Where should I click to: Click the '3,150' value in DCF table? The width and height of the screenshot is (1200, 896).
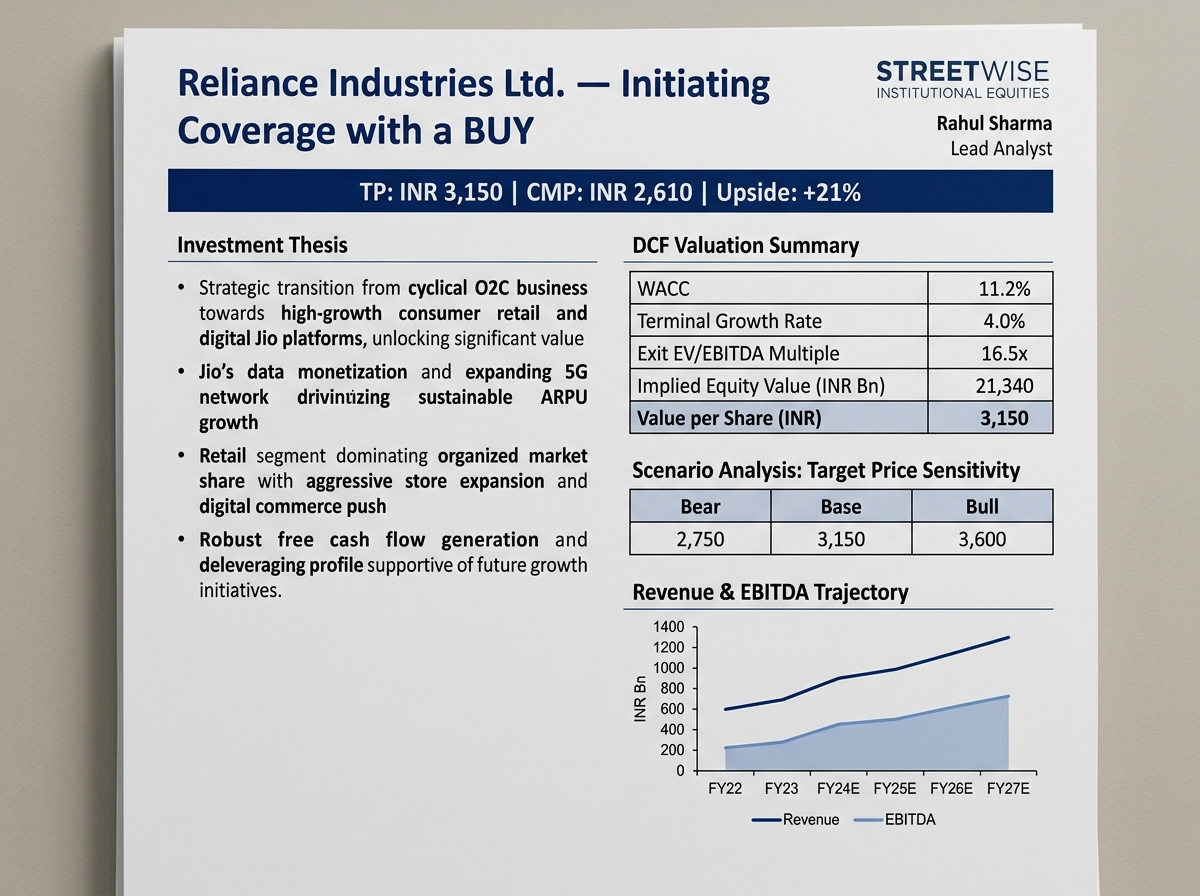991,417
